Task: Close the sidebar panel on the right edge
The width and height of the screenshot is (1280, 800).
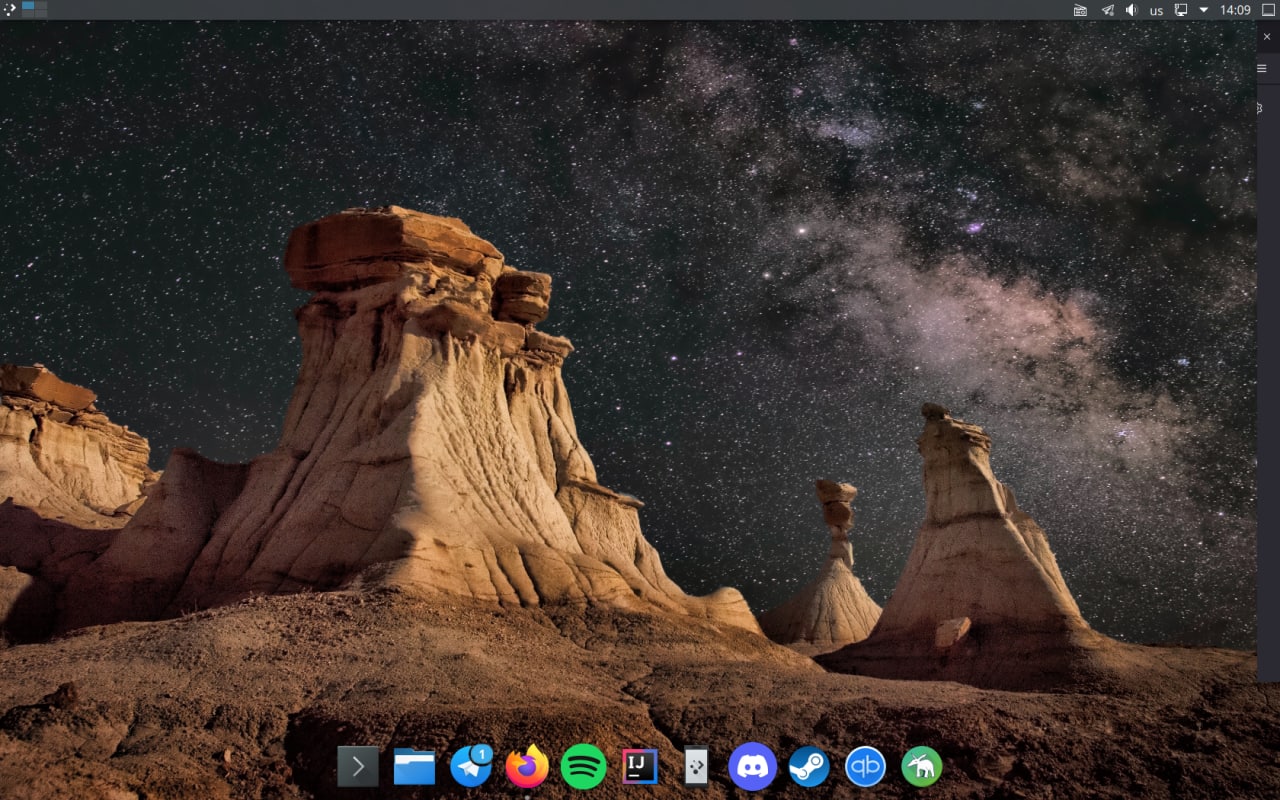Action: pyautogui.click(x=1267, y=36)
